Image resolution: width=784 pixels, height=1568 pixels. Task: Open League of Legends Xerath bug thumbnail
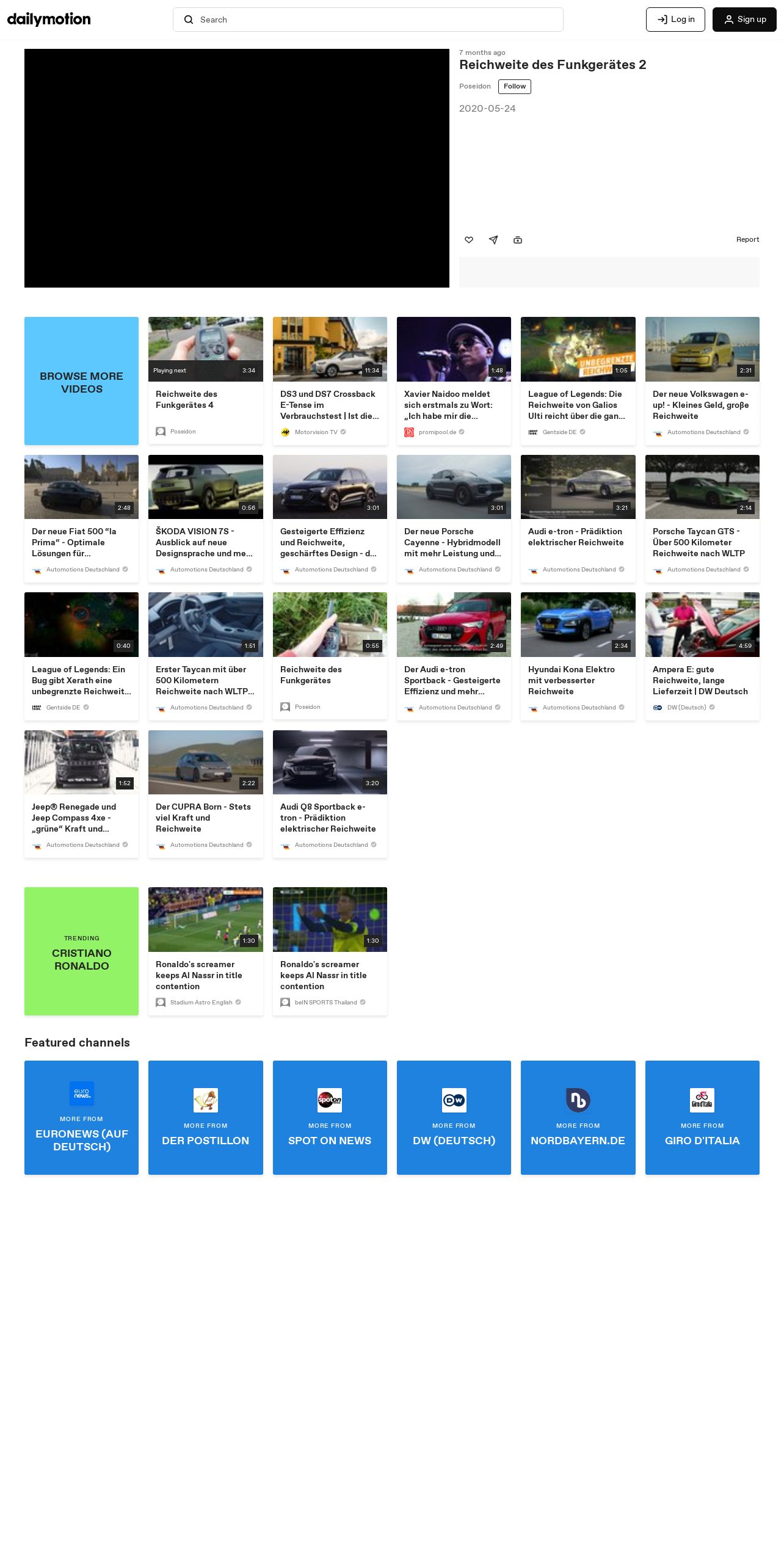[82, 625]
